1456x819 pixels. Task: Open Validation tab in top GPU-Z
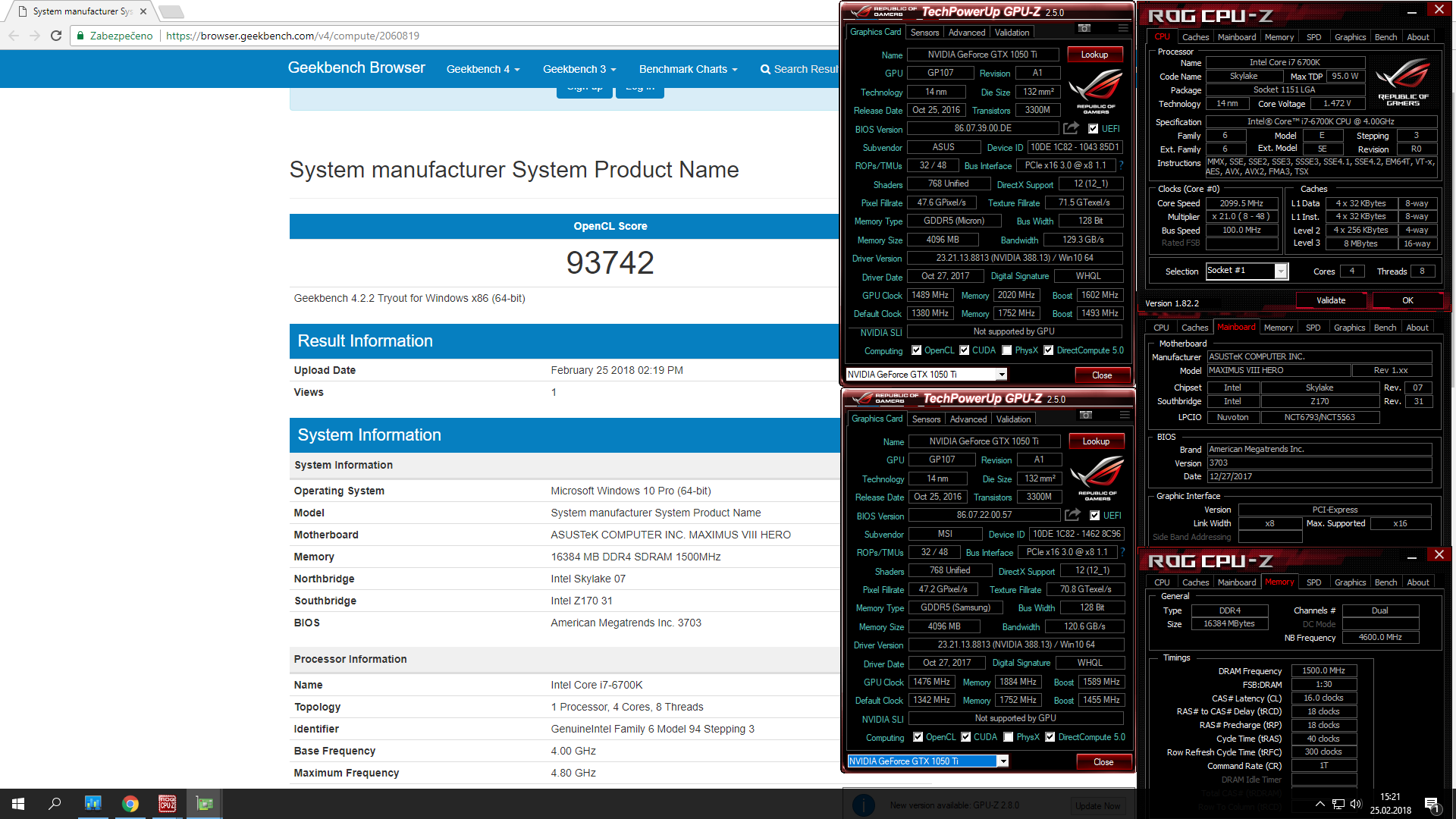point(1012,33)
